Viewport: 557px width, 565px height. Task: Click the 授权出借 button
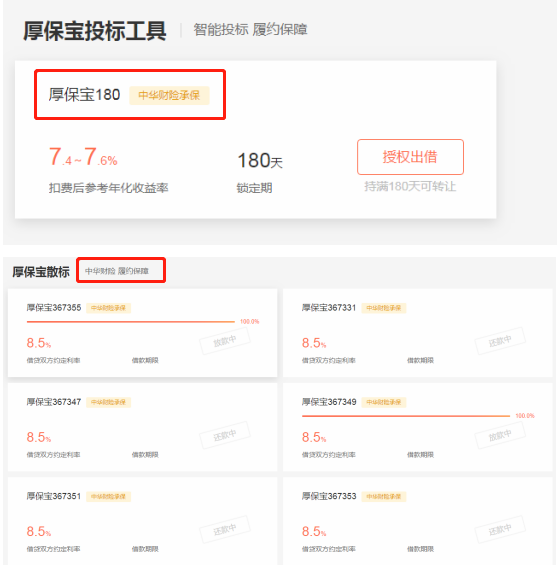point(410,157)
